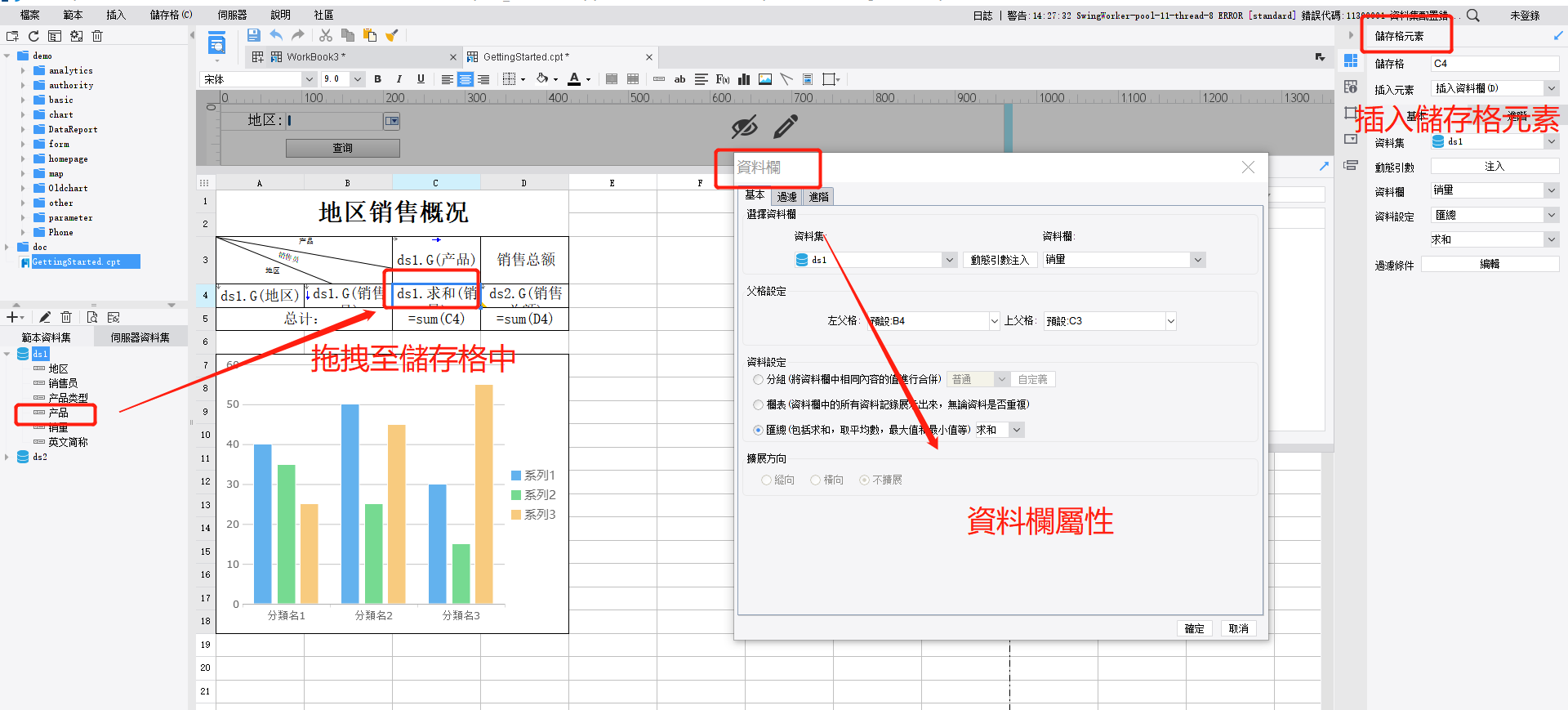Select the 欄表 list radio button
The height and width of the screenshot is (710, 1568).
[758, 404]
